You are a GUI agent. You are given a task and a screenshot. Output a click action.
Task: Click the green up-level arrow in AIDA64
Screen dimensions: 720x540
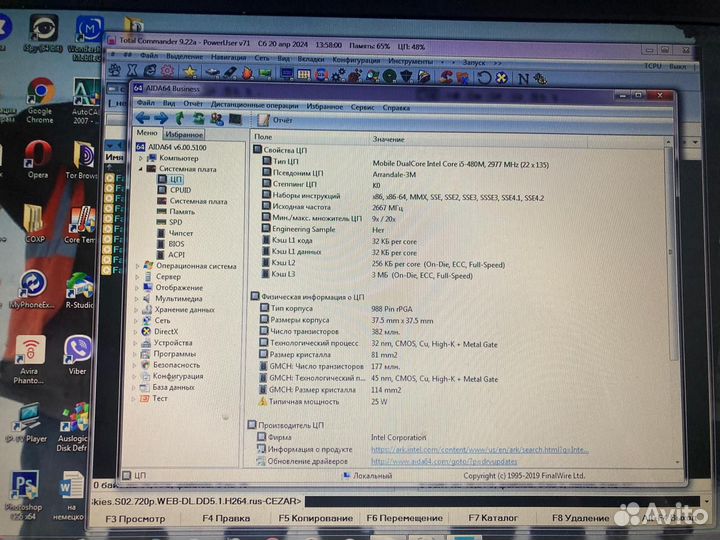pos(180,118)
